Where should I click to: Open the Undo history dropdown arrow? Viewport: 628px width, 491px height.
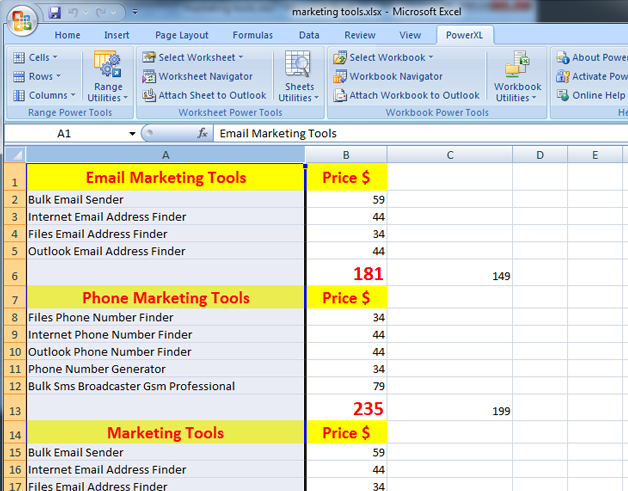tap(86, 13)
